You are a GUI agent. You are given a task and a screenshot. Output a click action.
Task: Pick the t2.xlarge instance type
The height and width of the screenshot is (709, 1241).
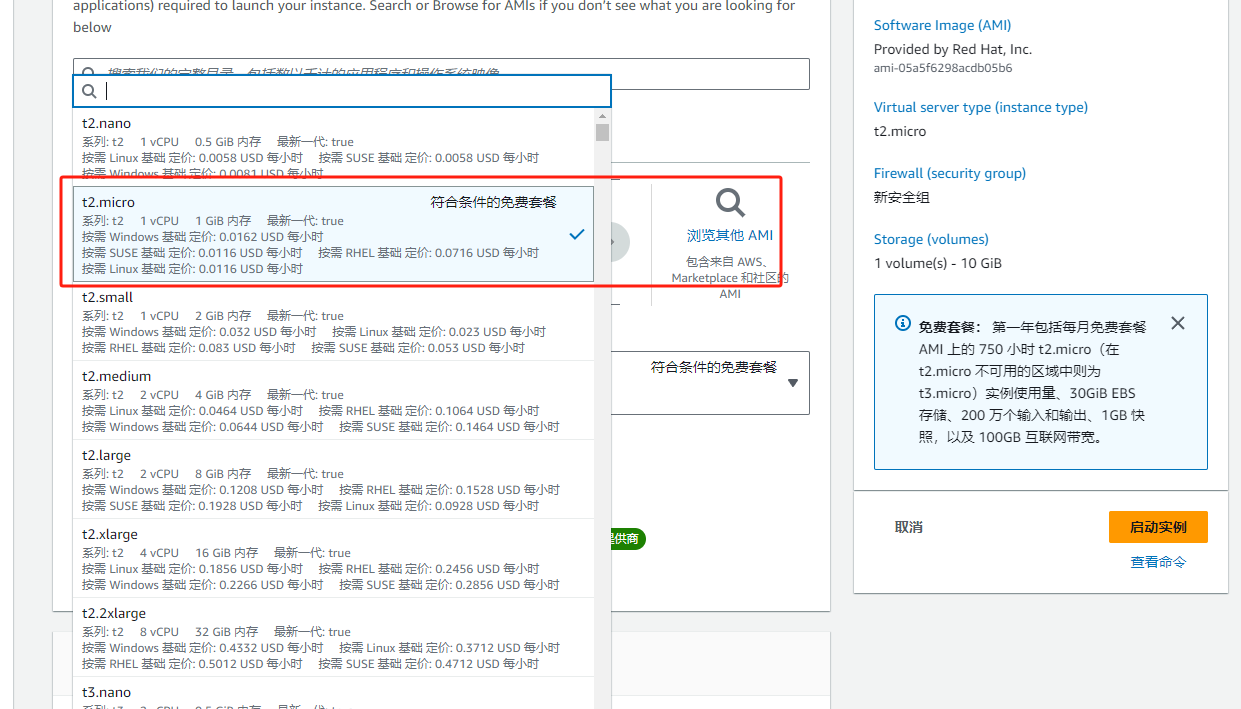click(x=333, y=559)
